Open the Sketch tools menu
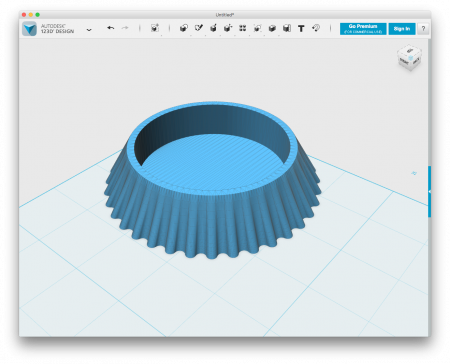 (x=199, y=28)
